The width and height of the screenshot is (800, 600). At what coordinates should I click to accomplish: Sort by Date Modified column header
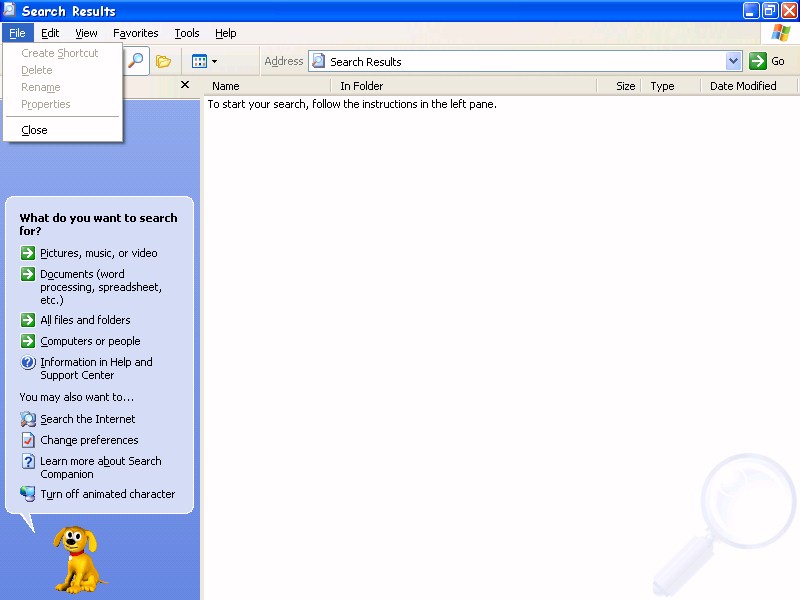coord(749,86)
